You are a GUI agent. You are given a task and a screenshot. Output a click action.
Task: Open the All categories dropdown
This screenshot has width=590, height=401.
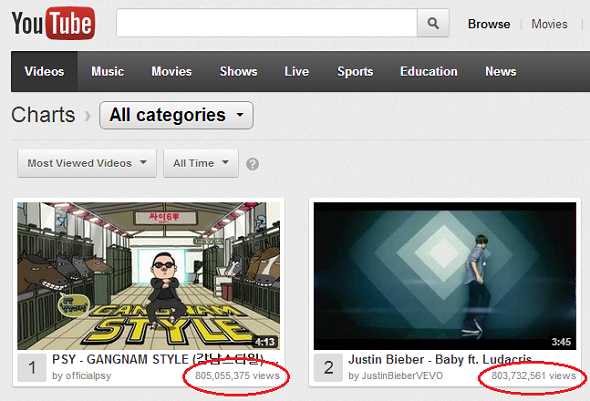tap(176, 115)
